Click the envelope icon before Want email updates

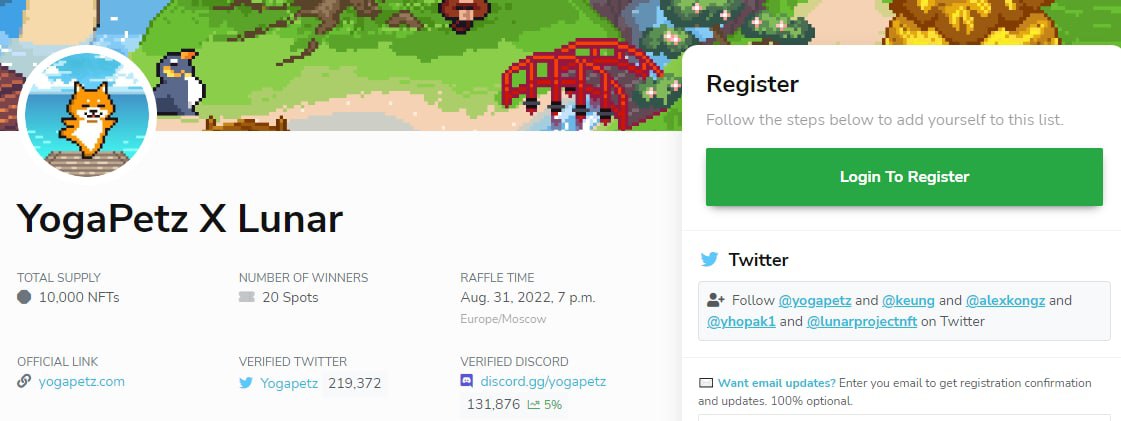pos(706,383)
